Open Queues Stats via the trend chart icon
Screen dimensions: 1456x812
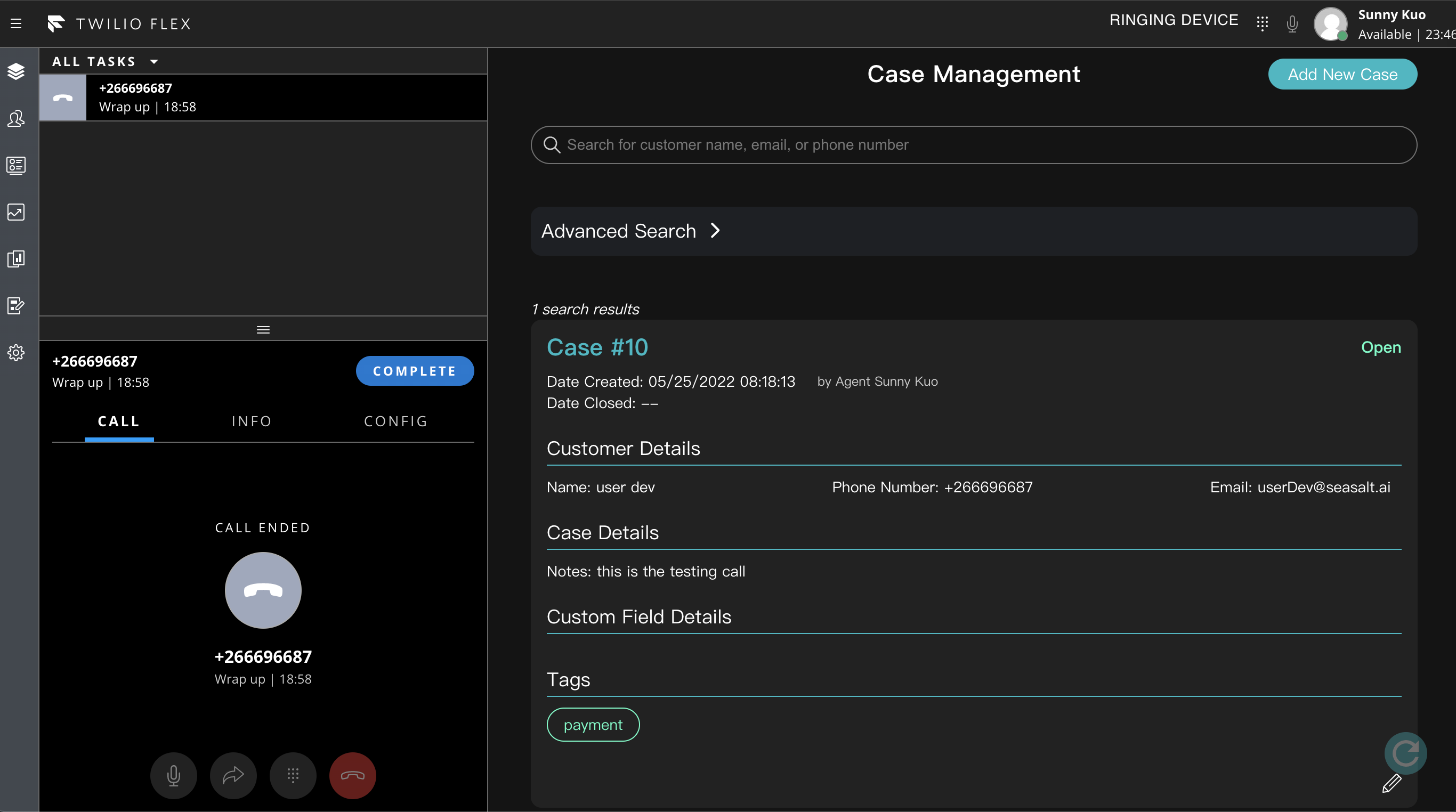(x=16, y=212)
